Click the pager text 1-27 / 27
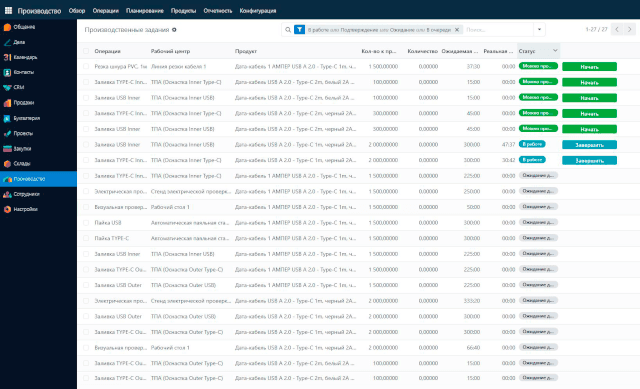This screenshot has width=640, height=389. (x=596, y=29)
